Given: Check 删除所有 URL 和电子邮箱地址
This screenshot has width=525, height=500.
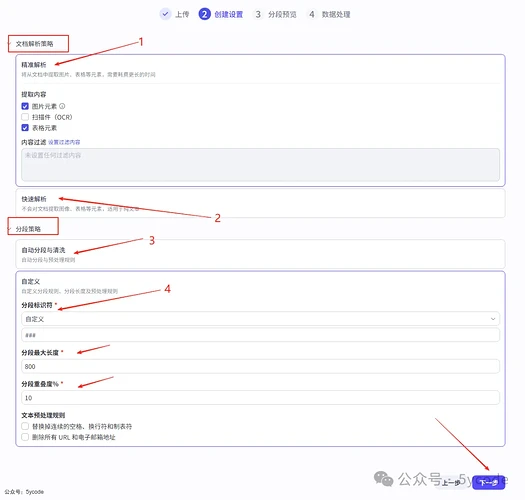Looking at the screenshot, I should pyautogui.click(x=25, y=437).
